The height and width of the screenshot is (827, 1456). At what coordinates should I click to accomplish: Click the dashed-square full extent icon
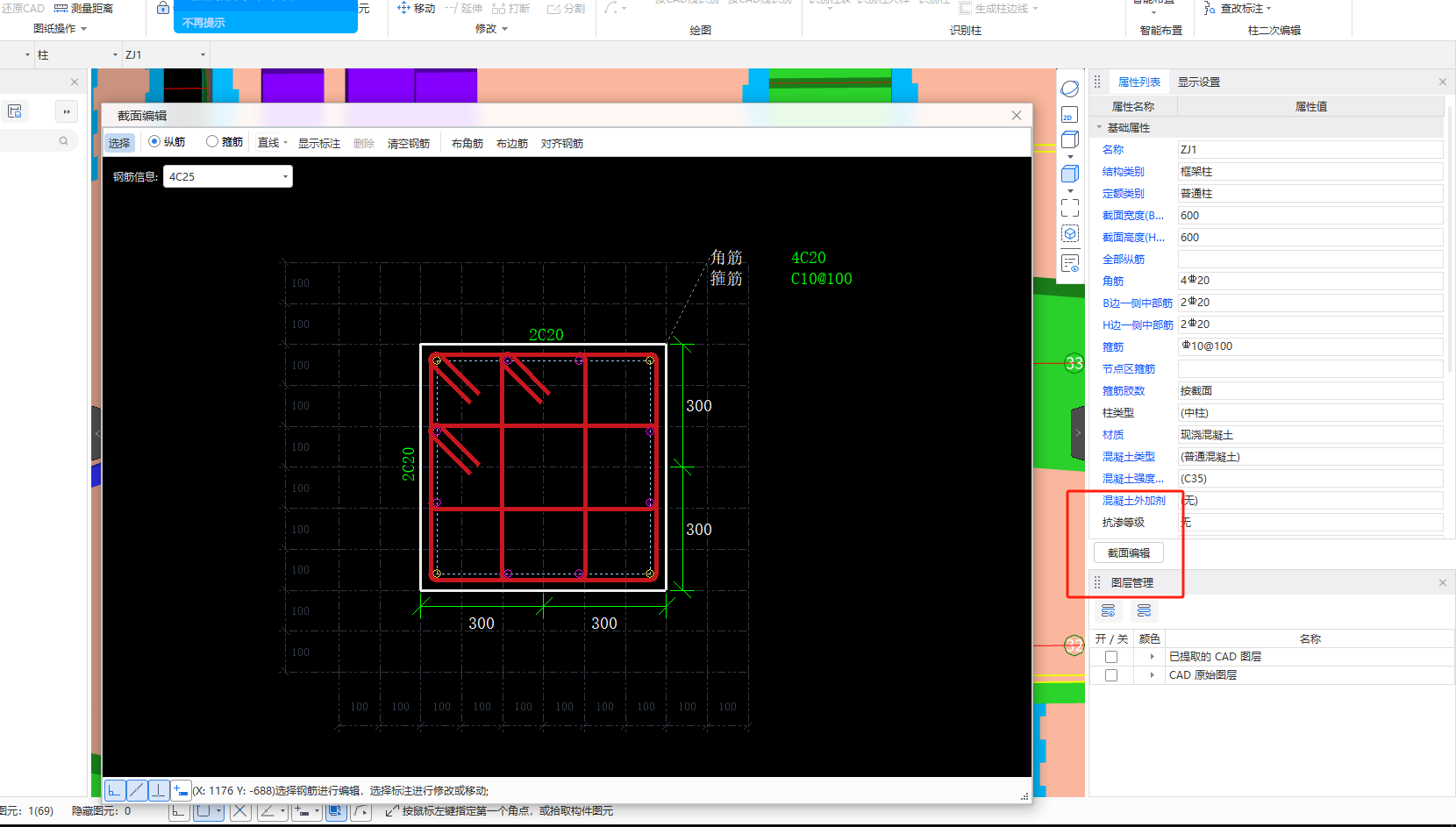click(x=1069, y=208)
